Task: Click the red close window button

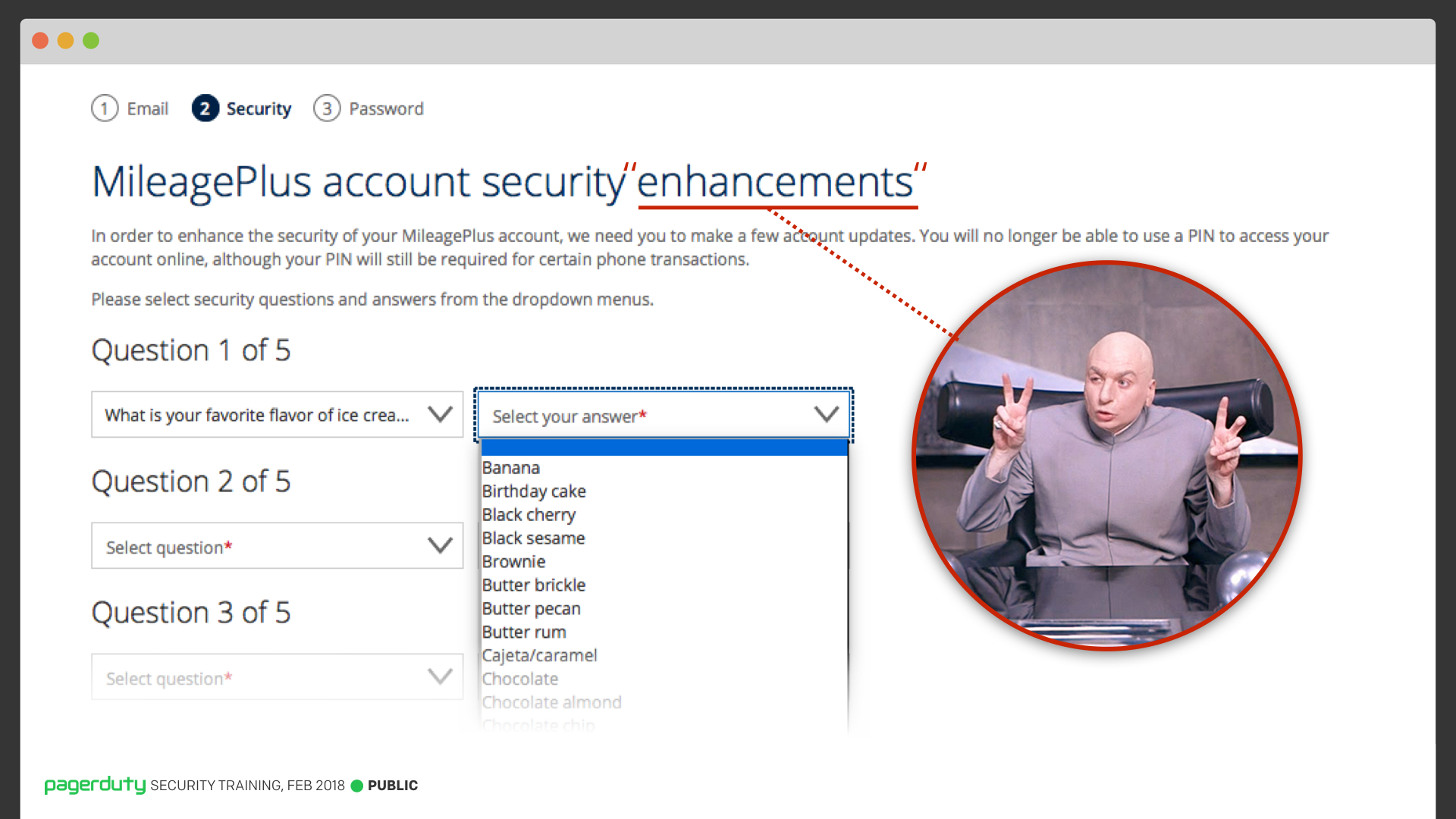Action: 40,41
